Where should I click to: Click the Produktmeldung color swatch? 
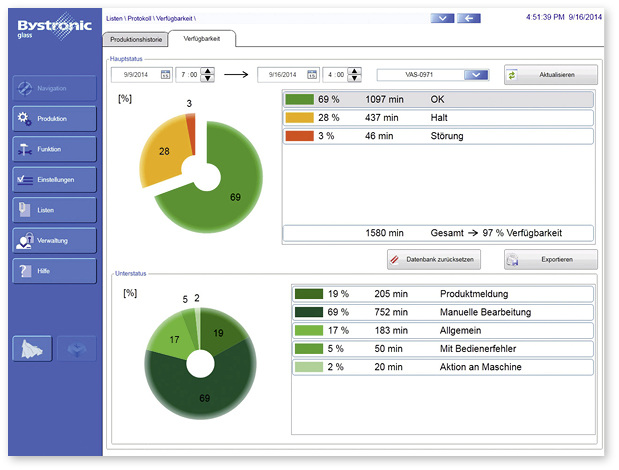(x=309, y=294)
